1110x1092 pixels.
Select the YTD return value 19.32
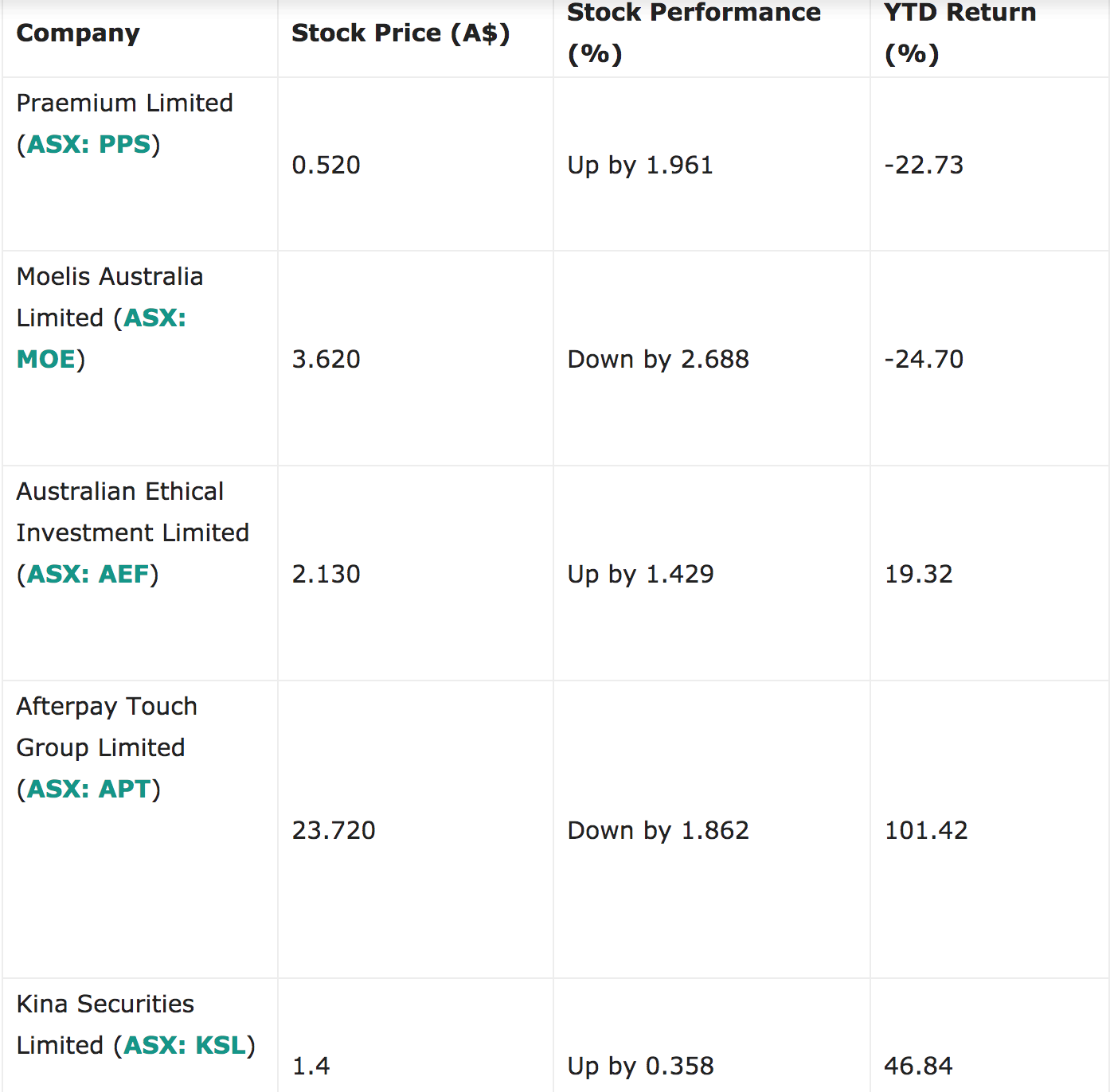(918, 575)
